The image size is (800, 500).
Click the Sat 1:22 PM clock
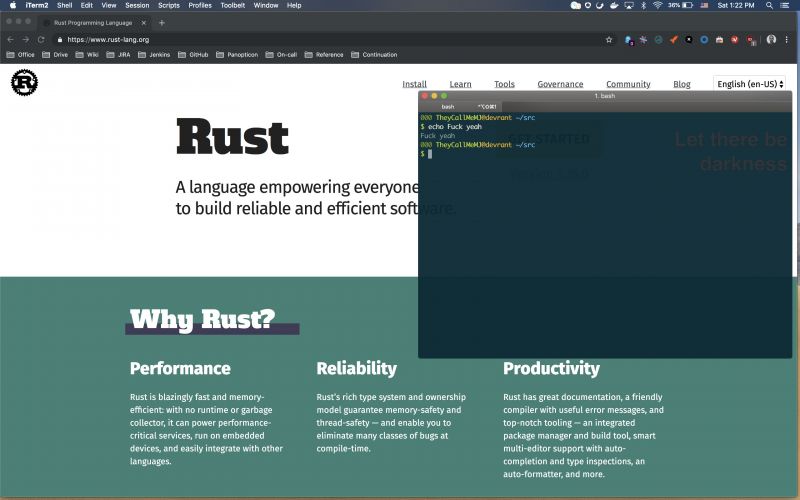736,5
